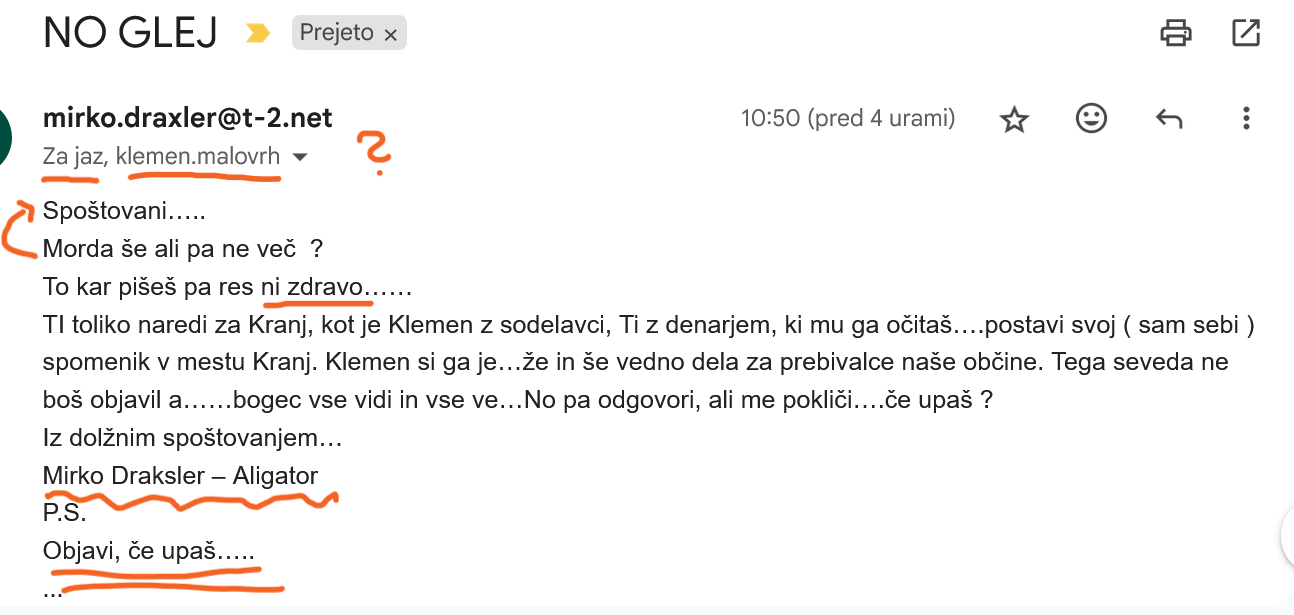Click the subject heading NO GLEJ
Image resolution: width=1294 pixels, height=615 pixels.
pos(131,34)
